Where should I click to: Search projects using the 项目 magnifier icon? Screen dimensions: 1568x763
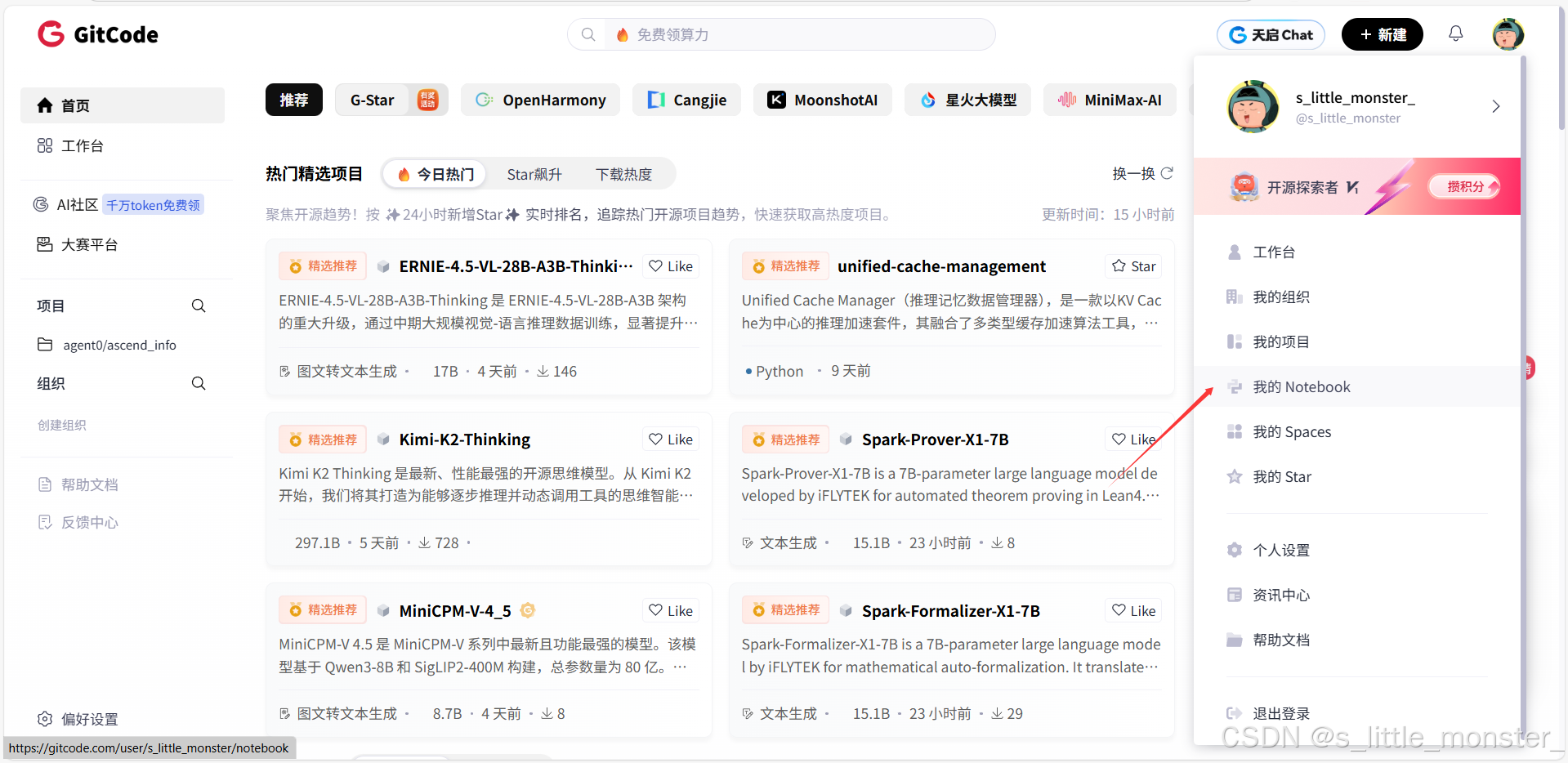(199, 306)
